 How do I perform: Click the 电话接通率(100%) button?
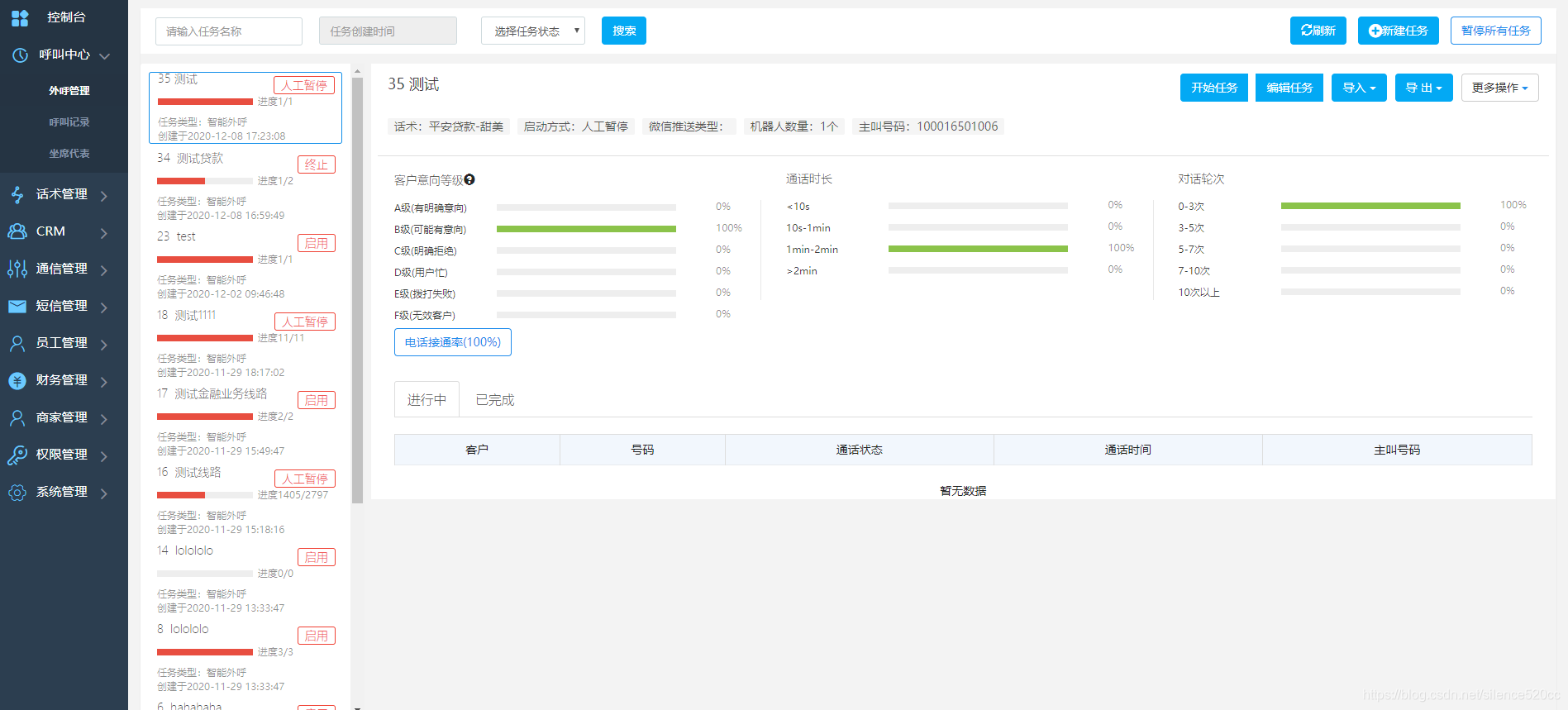pos(453,342)
